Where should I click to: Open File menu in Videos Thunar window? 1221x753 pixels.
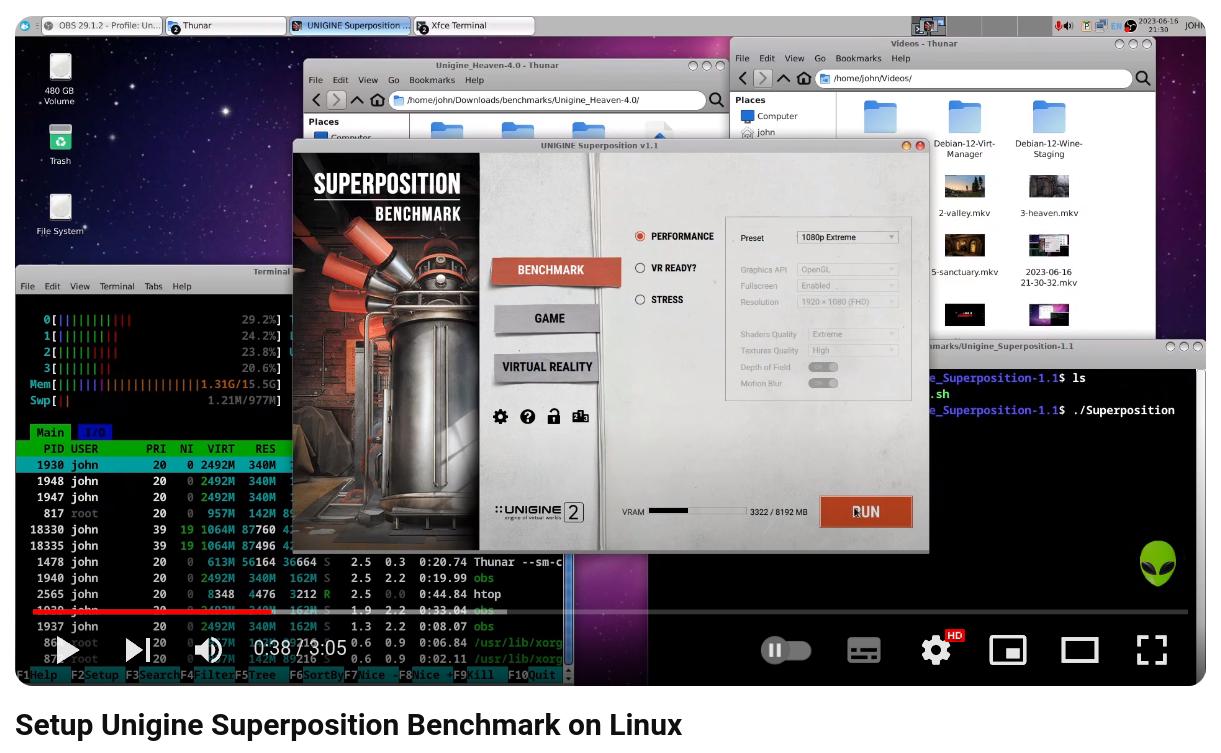click(742, 59)
